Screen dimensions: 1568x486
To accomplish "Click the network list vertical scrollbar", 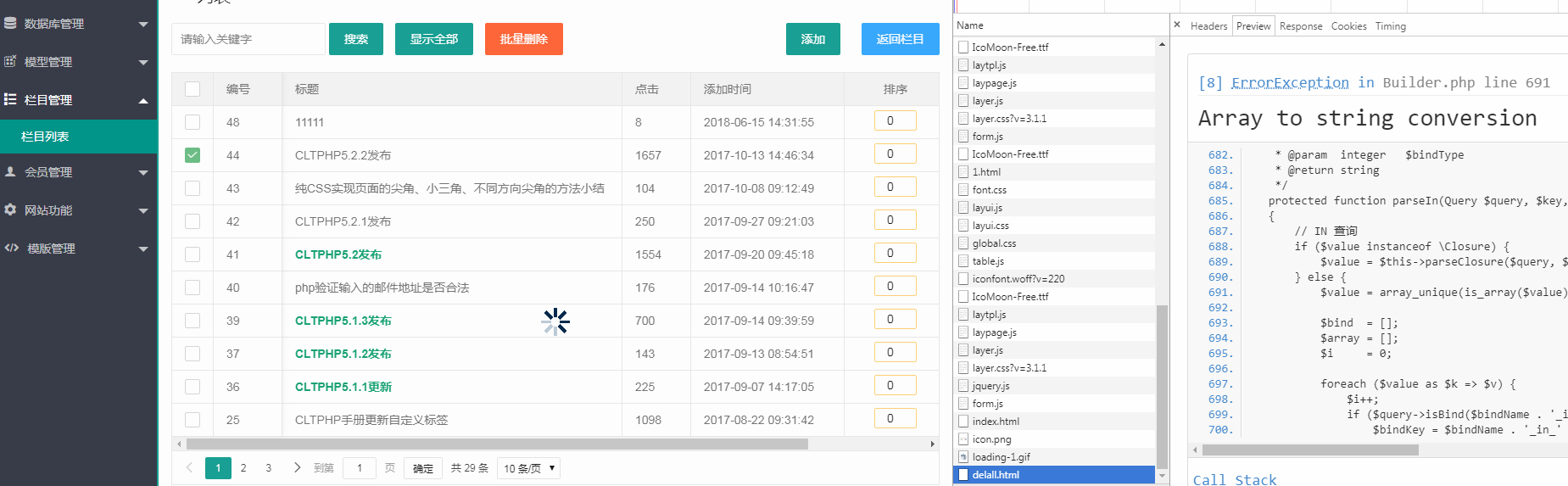I will 1162,386.
